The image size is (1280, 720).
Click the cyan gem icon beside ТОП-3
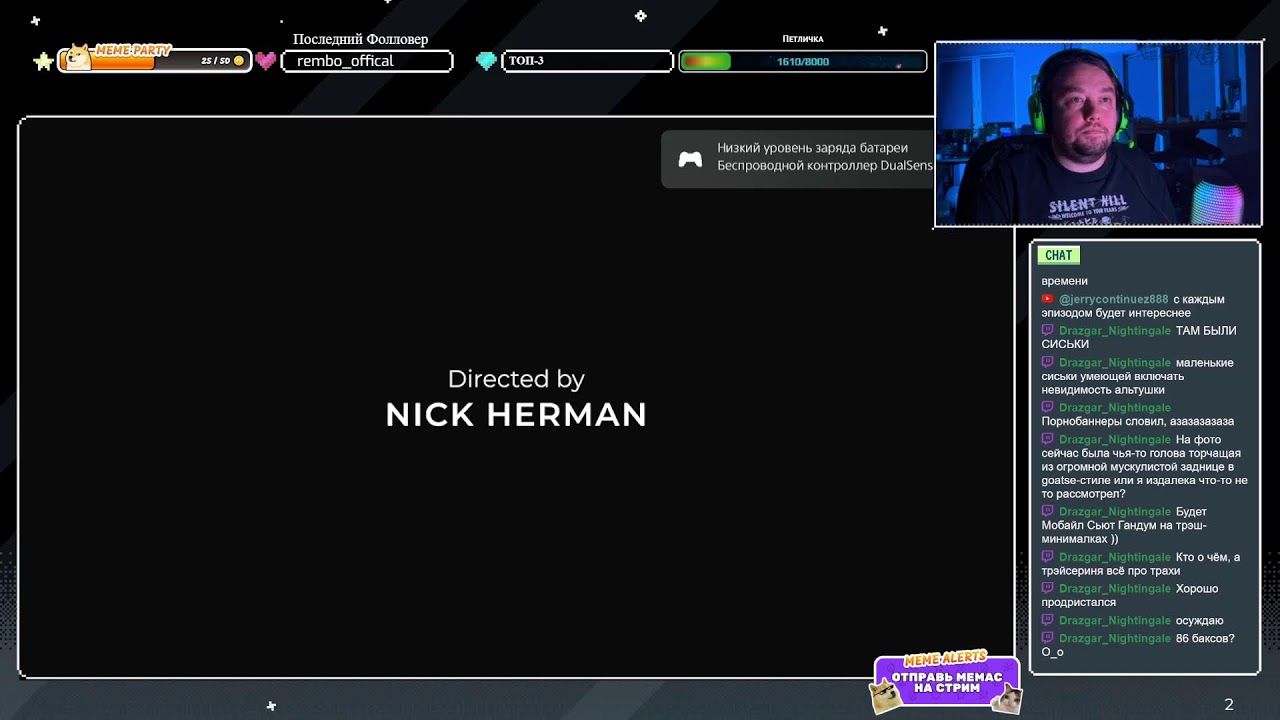[486, 61]
